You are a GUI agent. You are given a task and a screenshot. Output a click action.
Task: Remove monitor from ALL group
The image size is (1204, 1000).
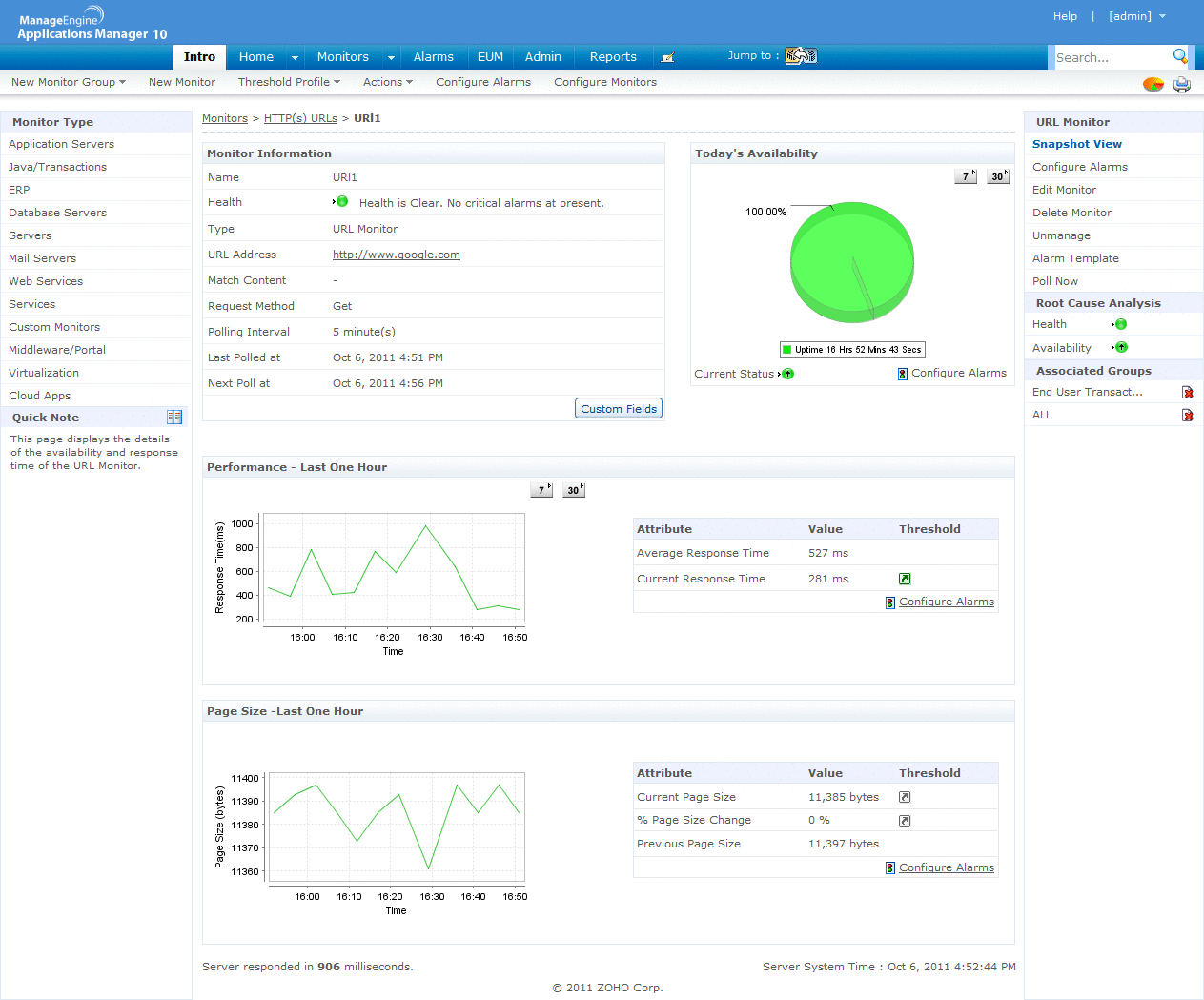(x=1188, y=416)
